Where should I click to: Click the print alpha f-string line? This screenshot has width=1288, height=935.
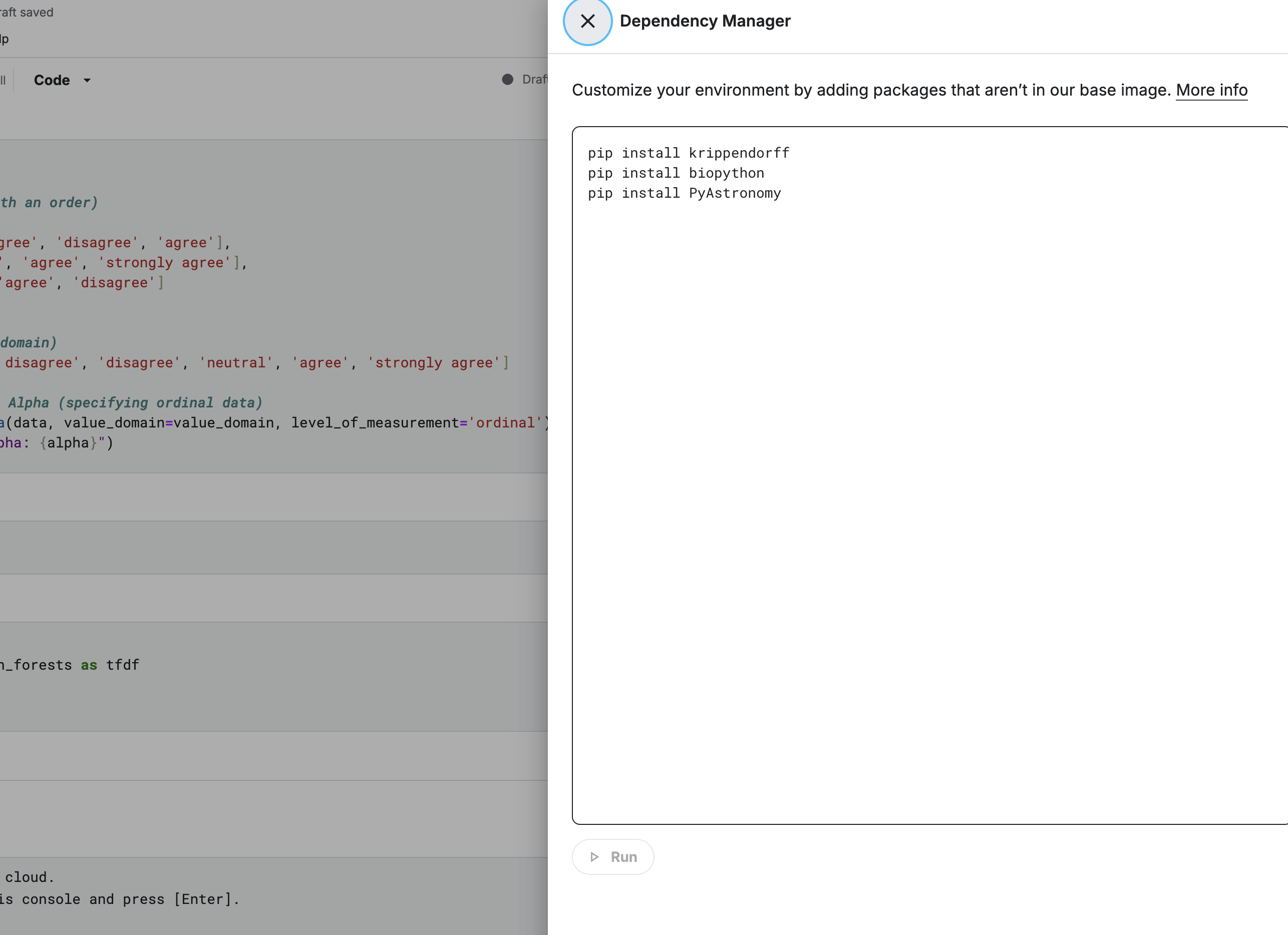coord(57,443)
